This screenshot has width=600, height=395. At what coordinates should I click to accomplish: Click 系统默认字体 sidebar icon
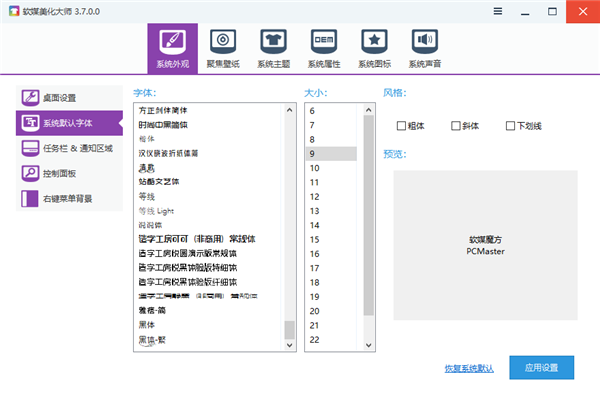click(x=30, y=123)
